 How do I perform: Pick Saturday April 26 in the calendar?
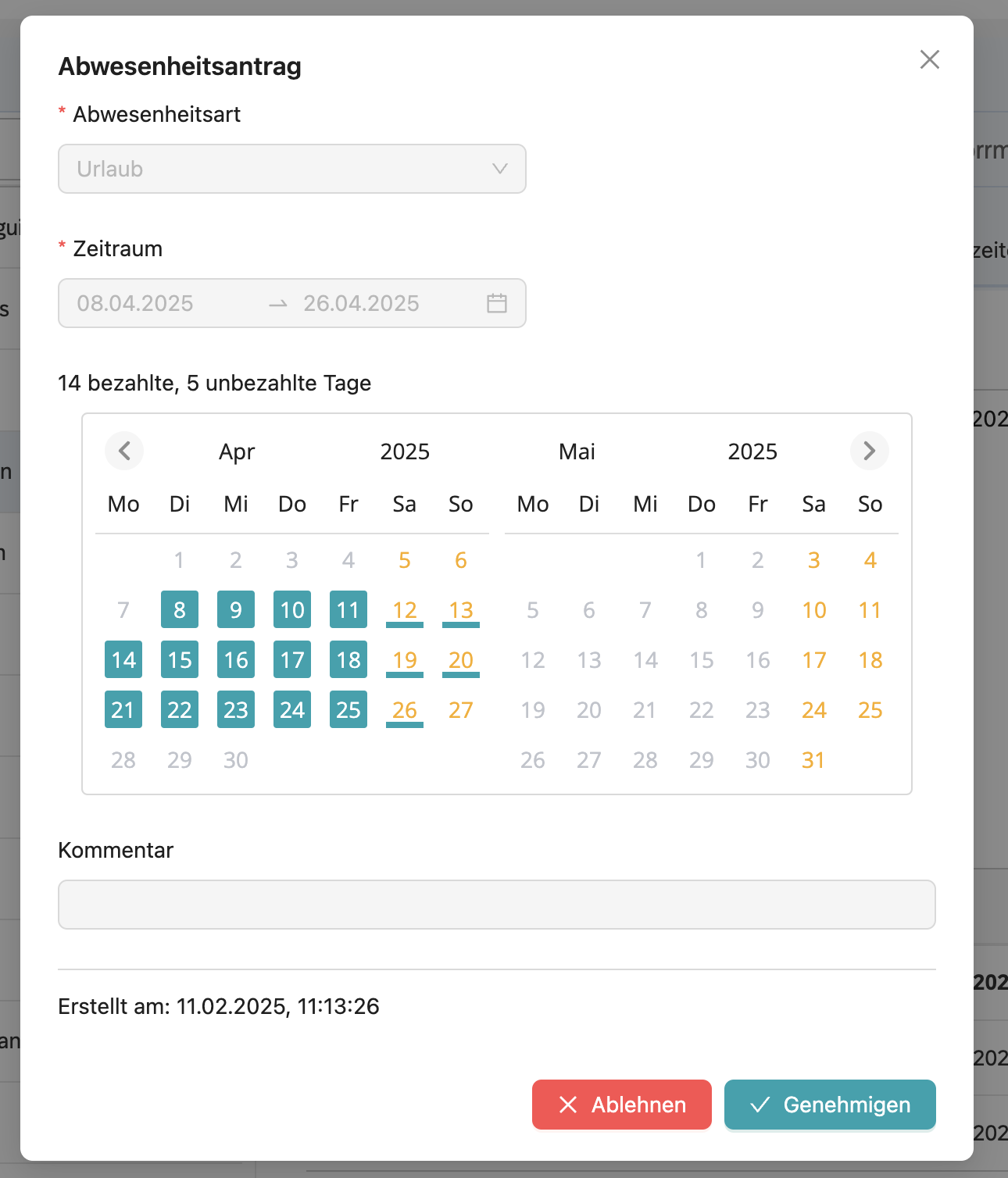[405, 710]
